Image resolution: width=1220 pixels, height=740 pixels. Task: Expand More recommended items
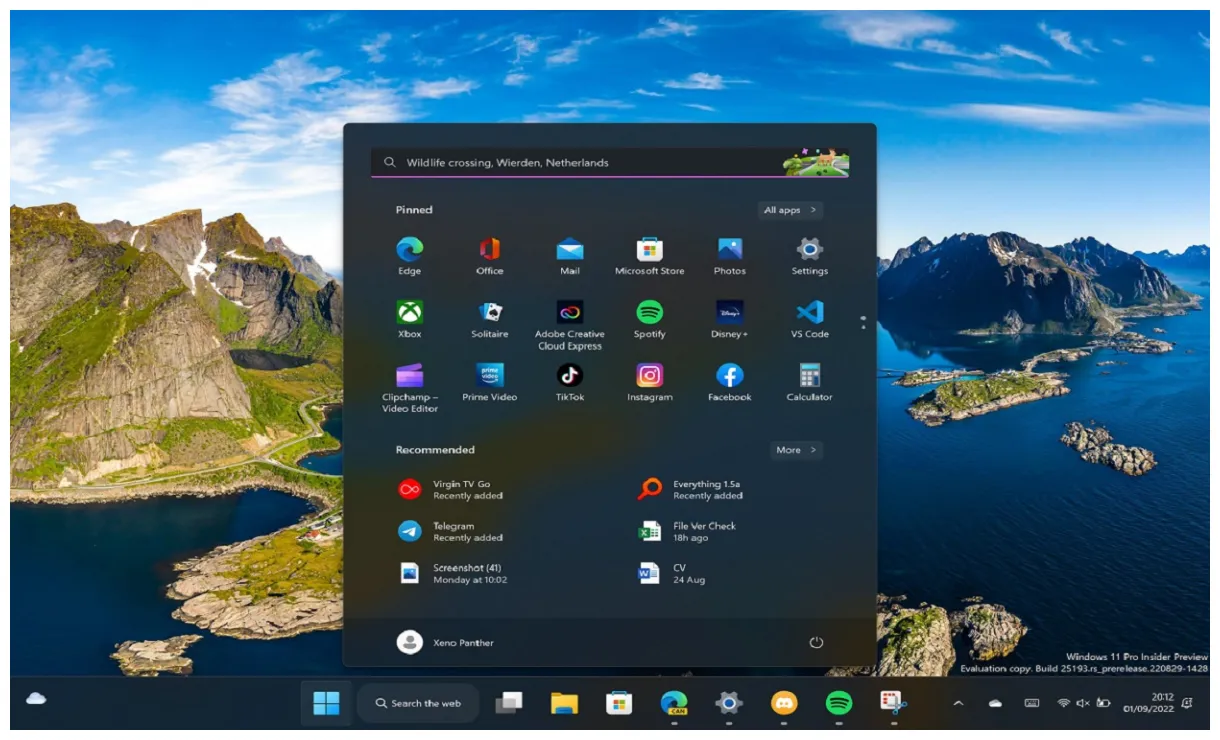pyautogui.click(x=795, y=450)
